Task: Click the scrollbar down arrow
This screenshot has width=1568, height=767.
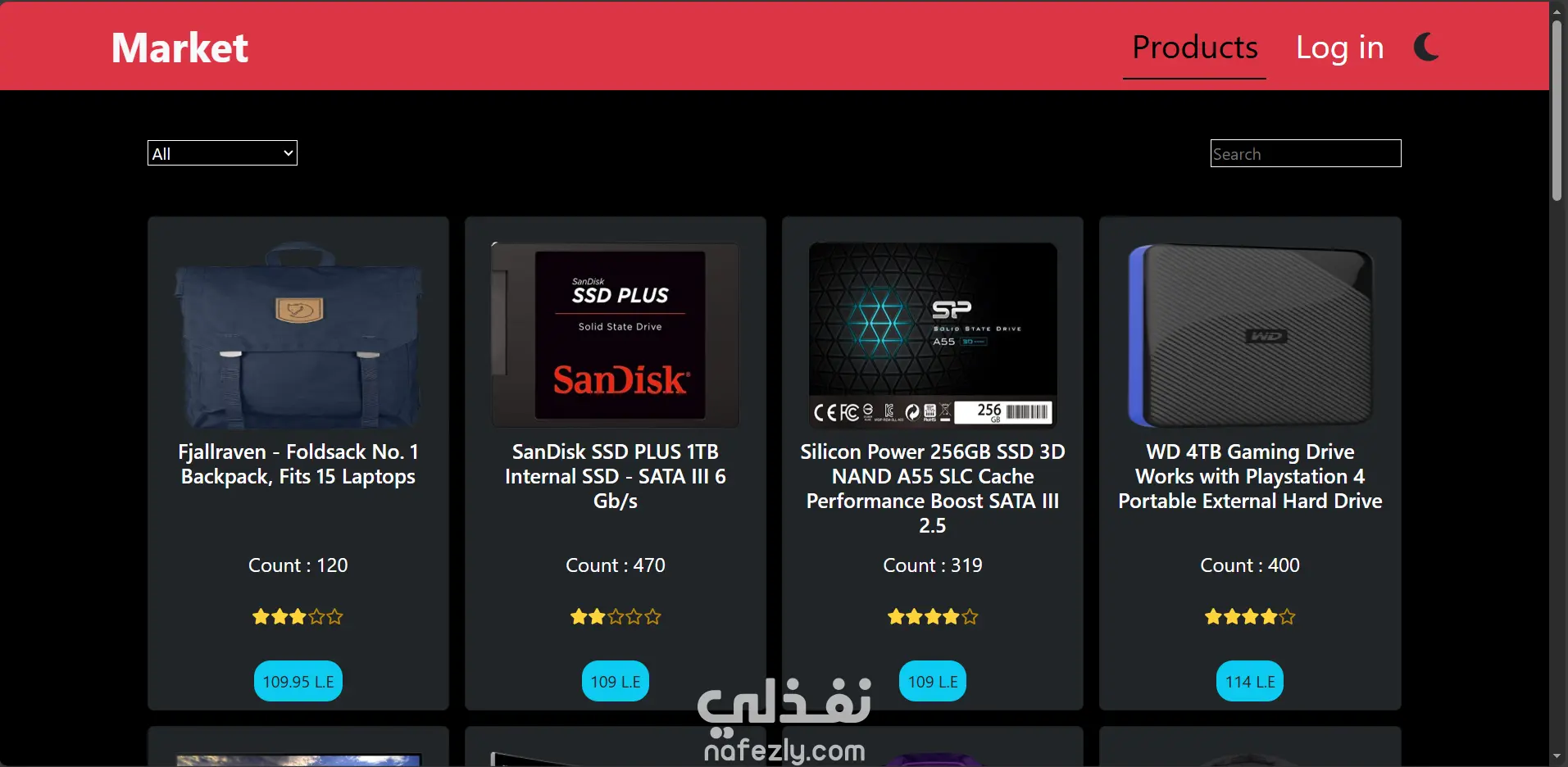Action: pyautogui.click(x=1557, y=757)
